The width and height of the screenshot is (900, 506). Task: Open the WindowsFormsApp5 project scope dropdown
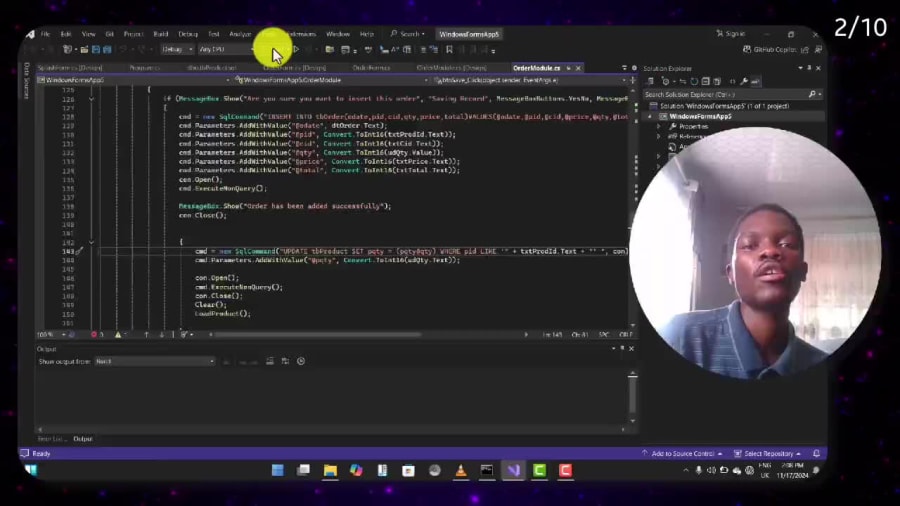pos(133,80)
